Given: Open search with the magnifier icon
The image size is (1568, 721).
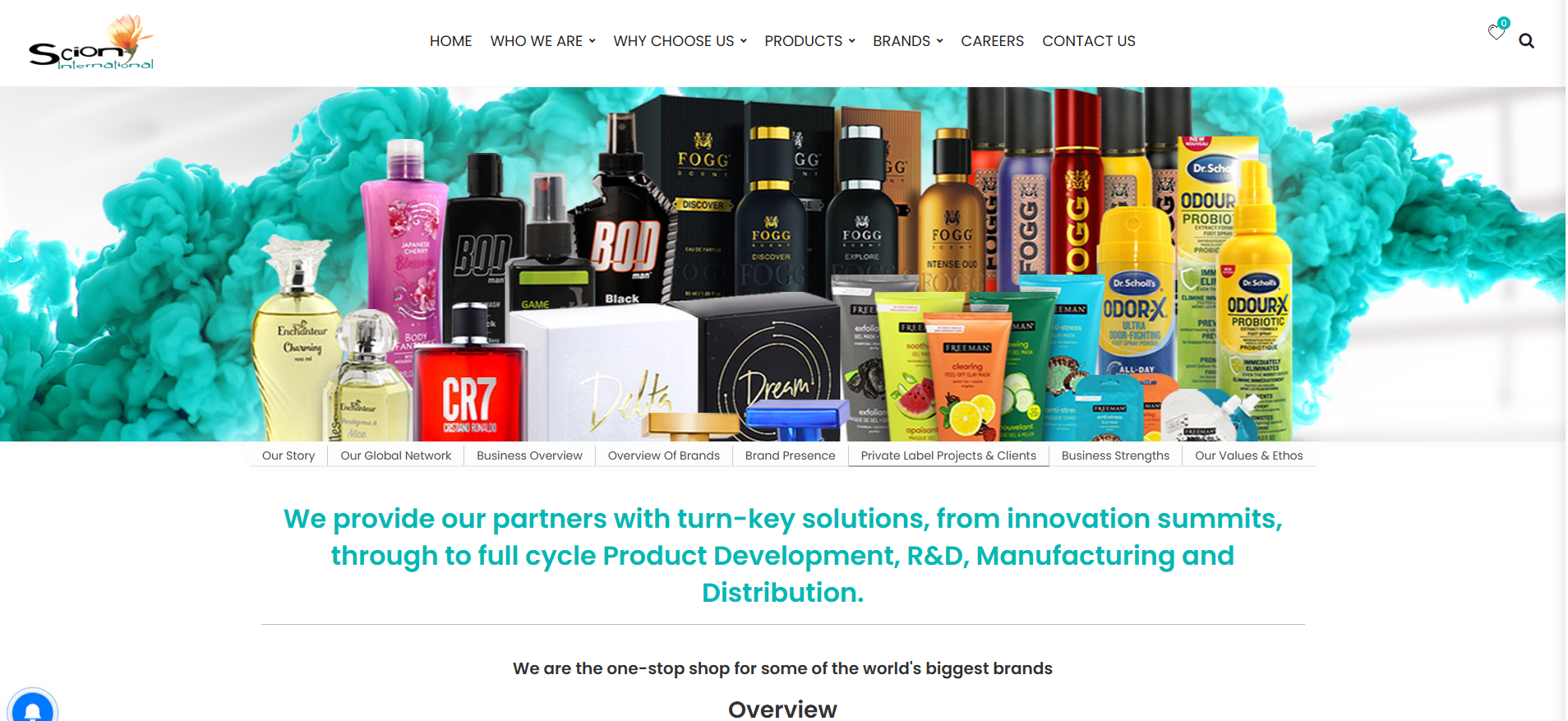Looking at the screenshot, I should tap(1526, 41).
